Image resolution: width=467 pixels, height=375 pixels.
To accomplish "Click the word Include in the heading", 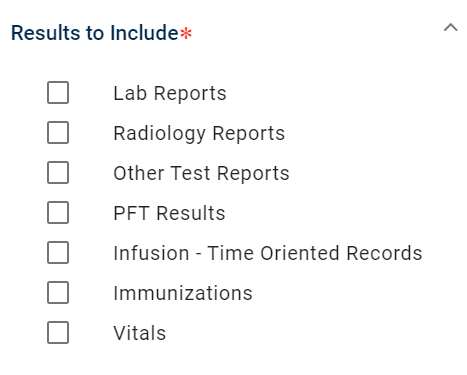I will pos(144,33).
